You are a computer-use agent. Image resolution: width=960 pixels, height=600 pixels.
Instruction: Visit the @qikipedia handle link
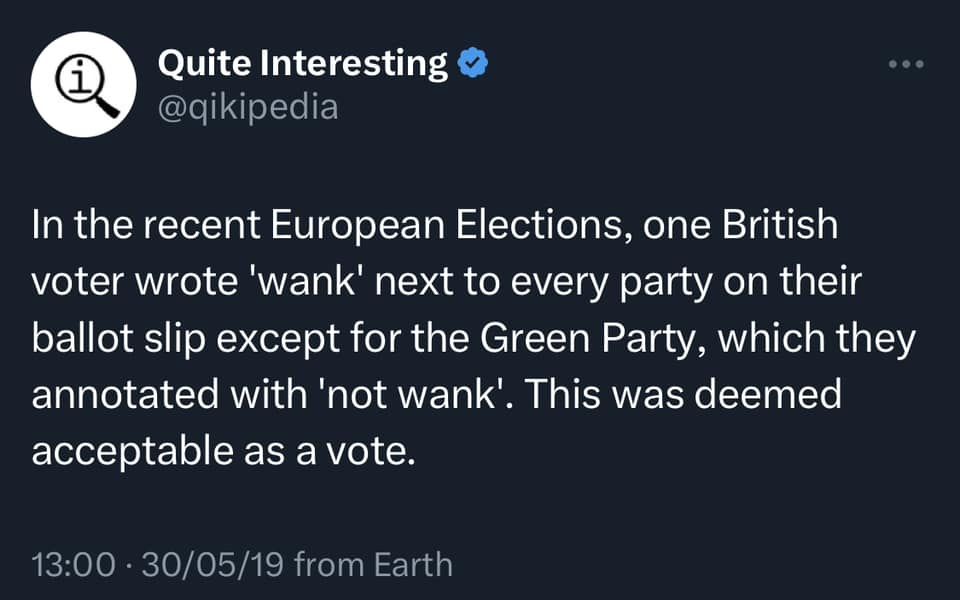click(248, 106)
